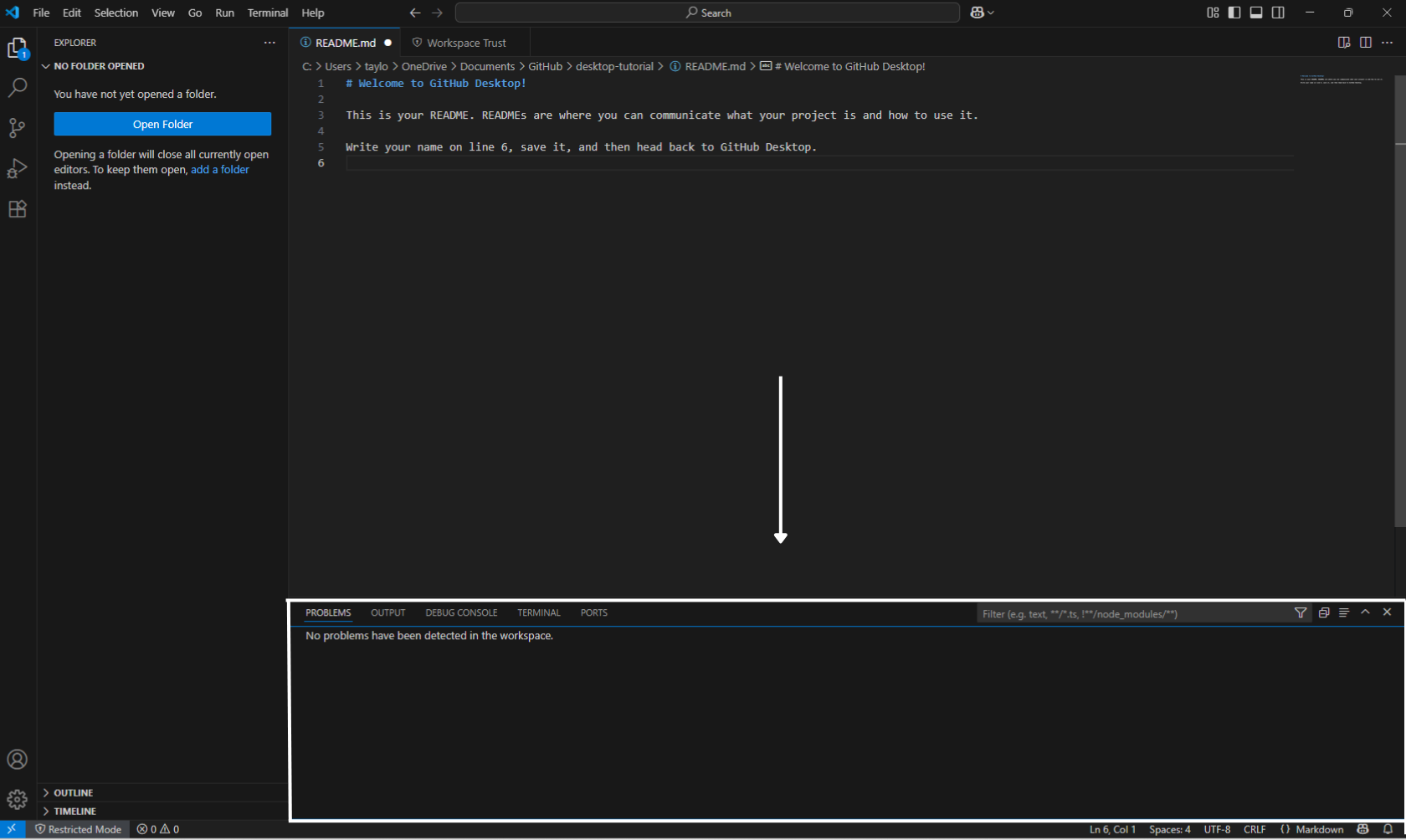
Task: Click the Open Folder button
Action: click(162, 124)
